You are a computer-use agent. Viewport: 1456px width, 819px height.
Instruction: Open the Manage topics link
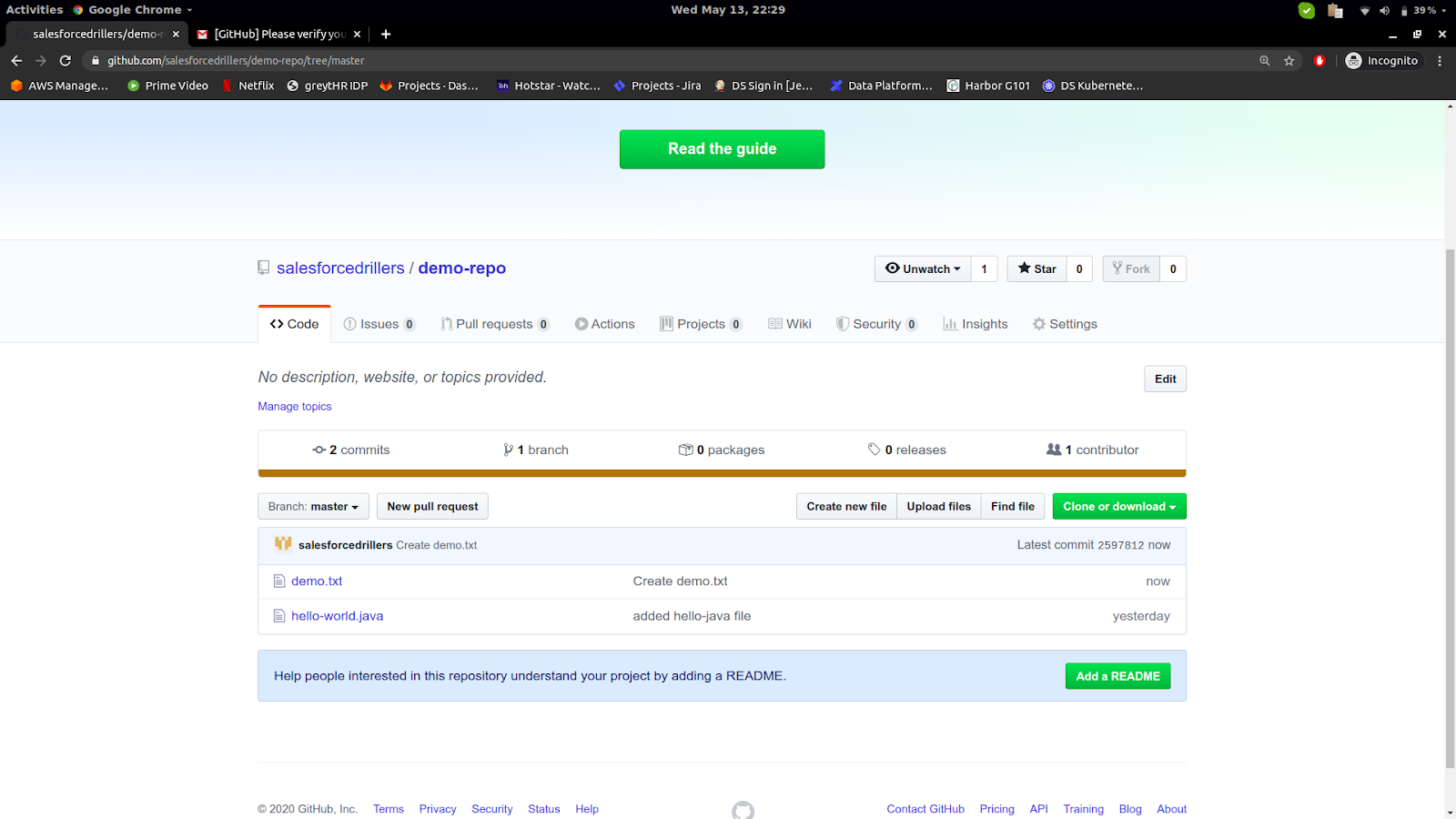point(295,407)
